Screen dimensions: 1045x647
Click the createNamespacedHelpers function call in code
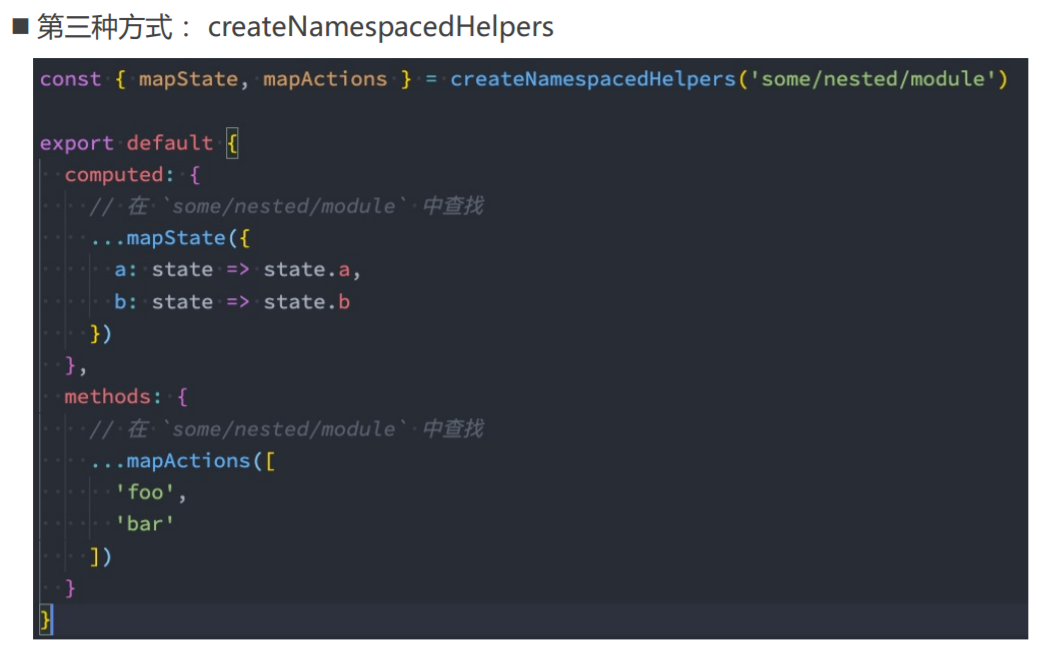pos(592,79)
